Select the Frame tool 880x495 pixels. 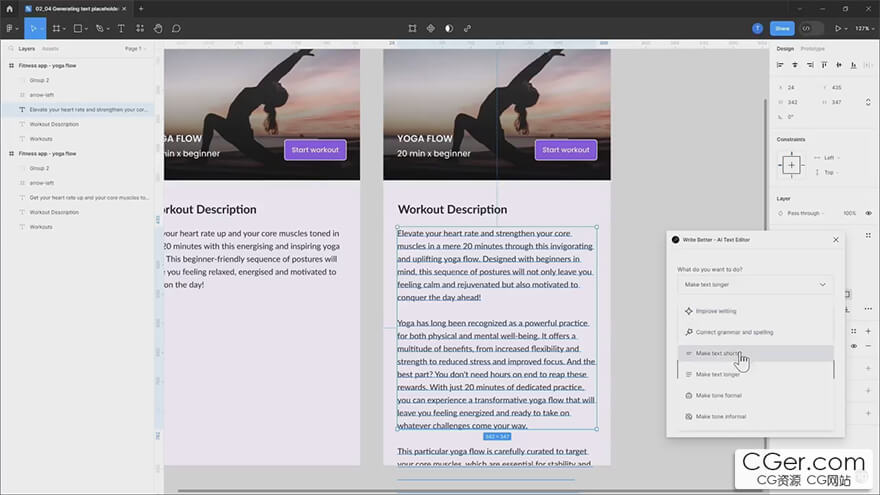(56, 28)
